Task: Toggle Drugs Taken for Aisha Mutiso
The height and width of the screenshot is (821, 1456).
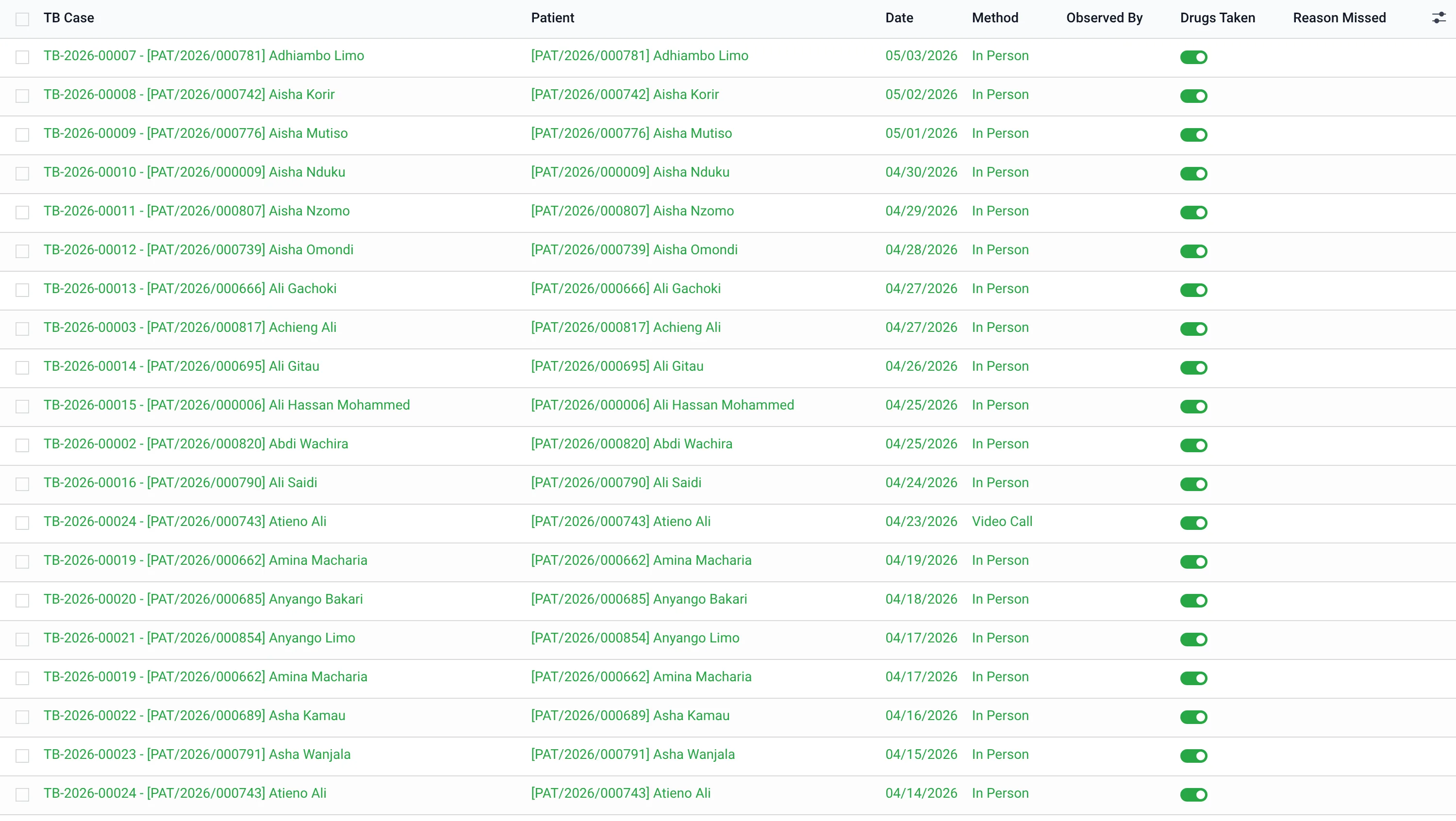Action: pyautogui.click(x=1193, y=135)
